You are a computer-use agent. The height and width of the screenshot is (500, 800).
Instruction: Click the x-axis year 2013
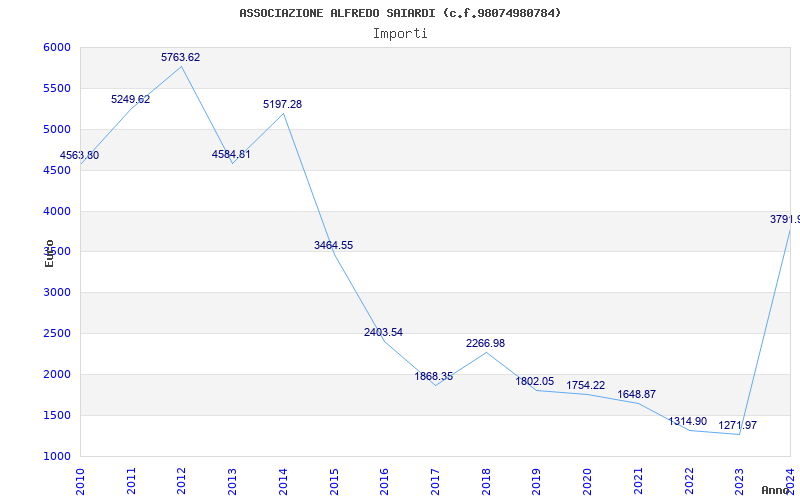[x=232, y=481]
